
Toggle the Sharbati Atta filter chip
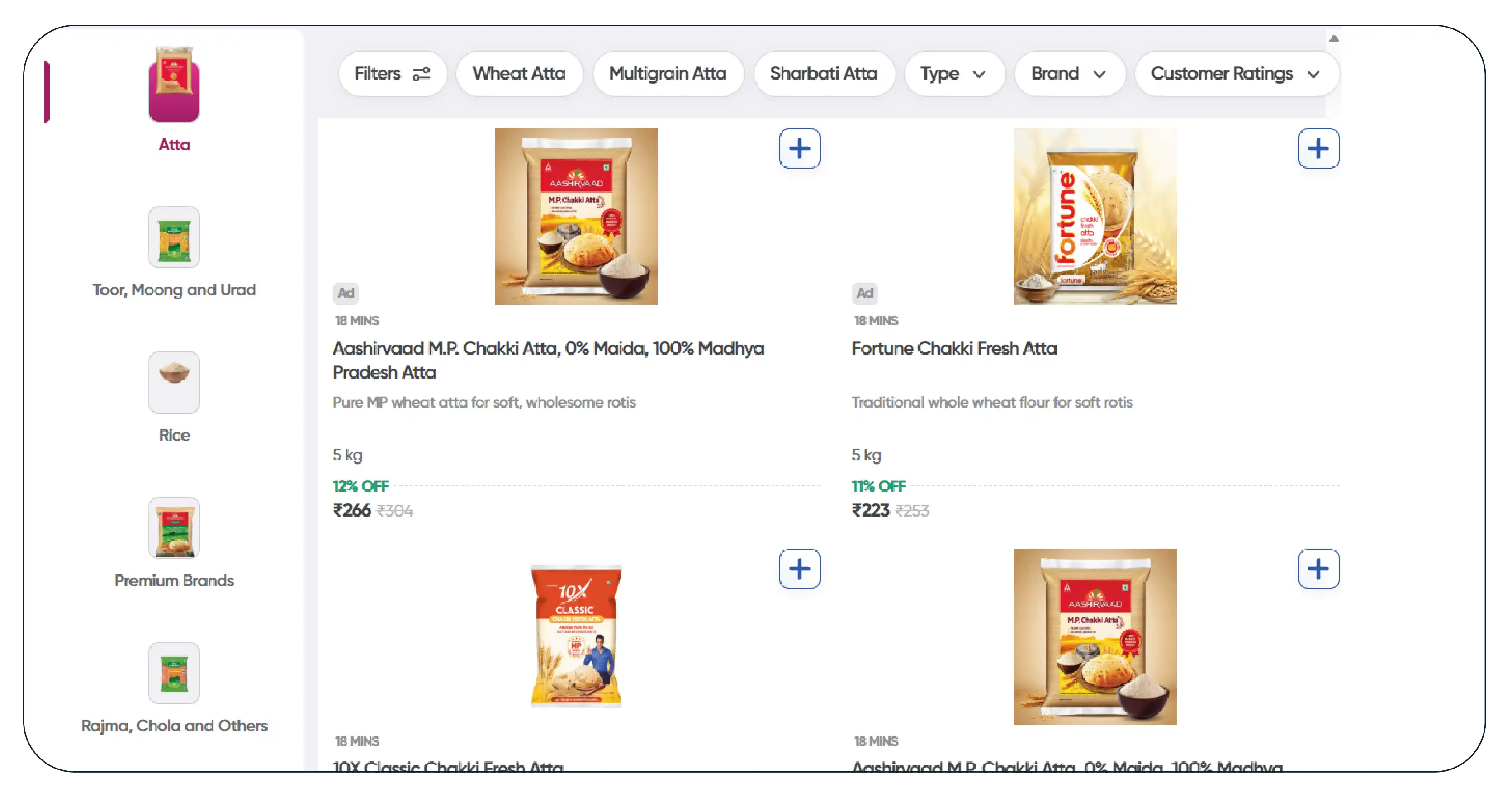(x=824, y=74)
